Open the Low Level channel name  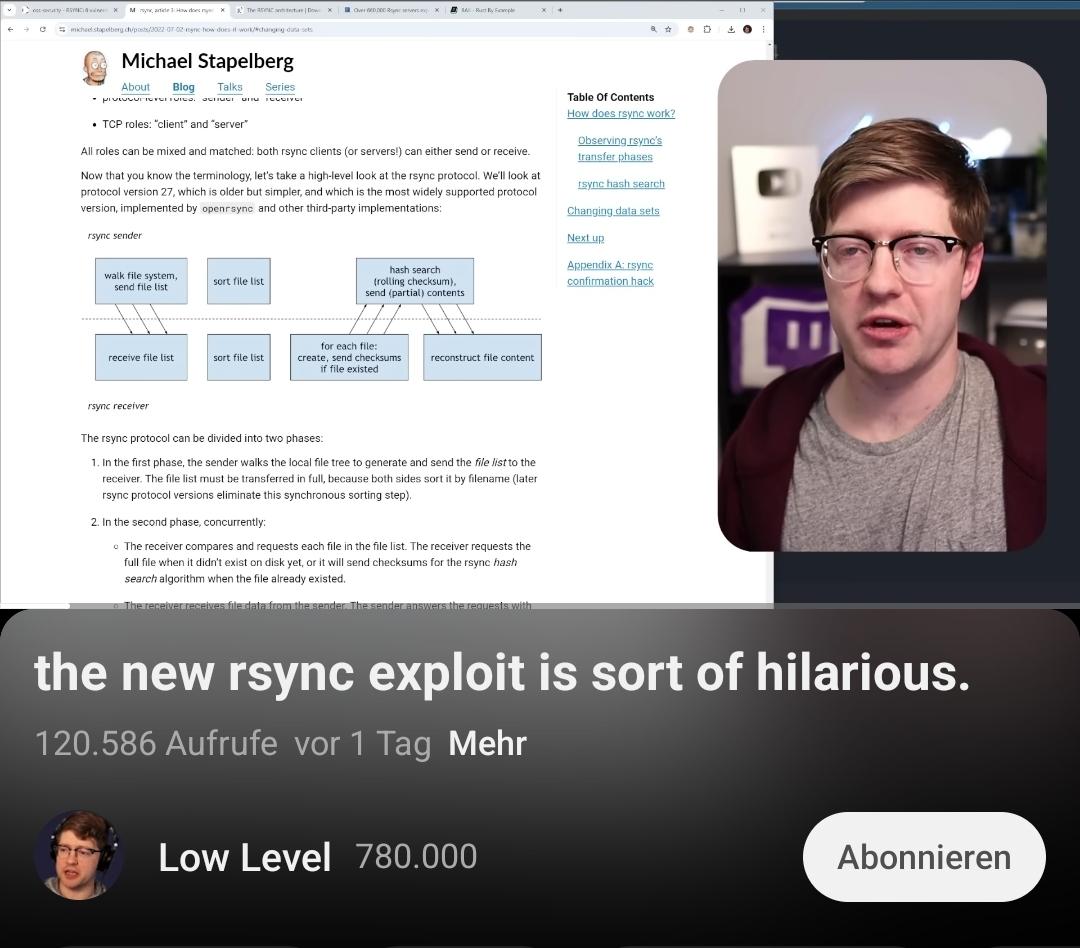tap(245, 857)
